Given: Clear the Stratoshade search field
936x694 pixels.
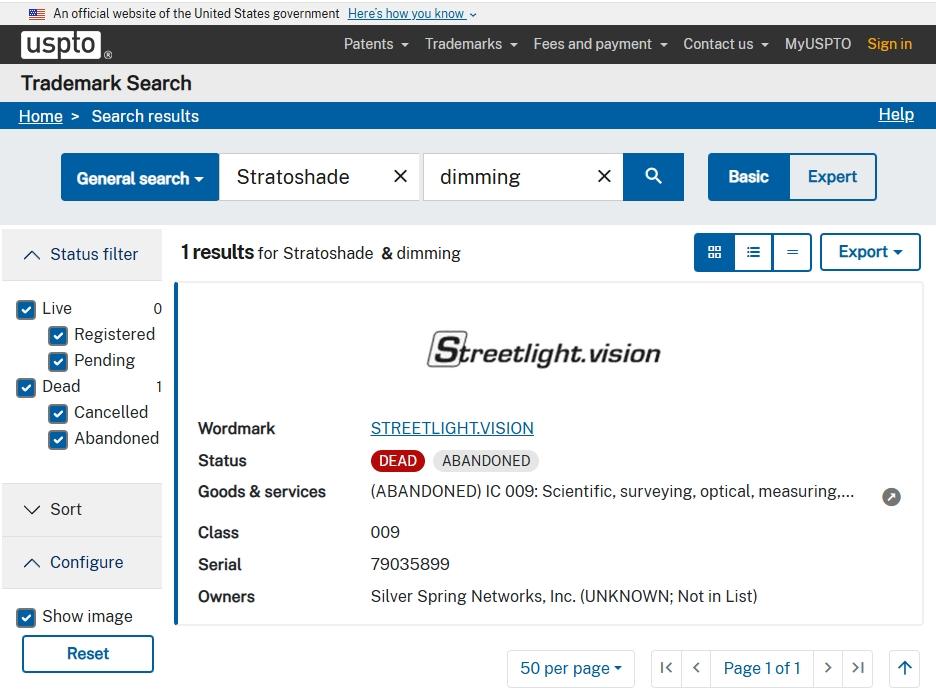Looking at the screenshot, I should (401, 176).
